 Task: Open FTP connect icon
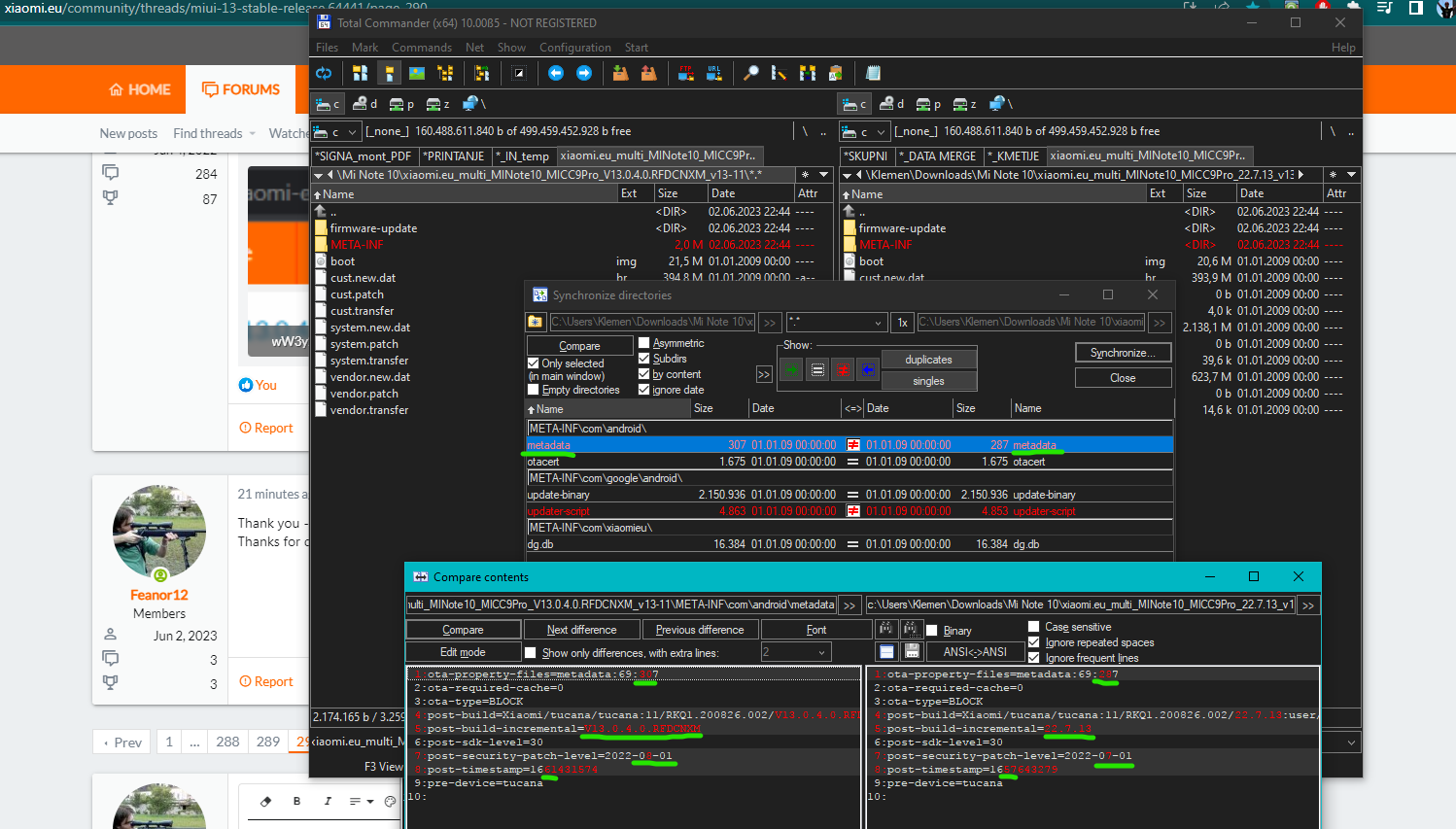click(686, 73)
